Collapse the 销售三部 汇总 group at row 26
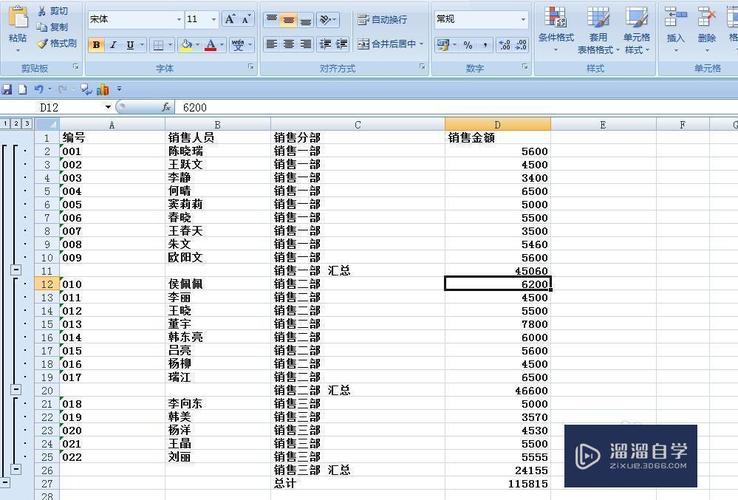The height and width of the screenshot is (500, 738). click(16, 469)
